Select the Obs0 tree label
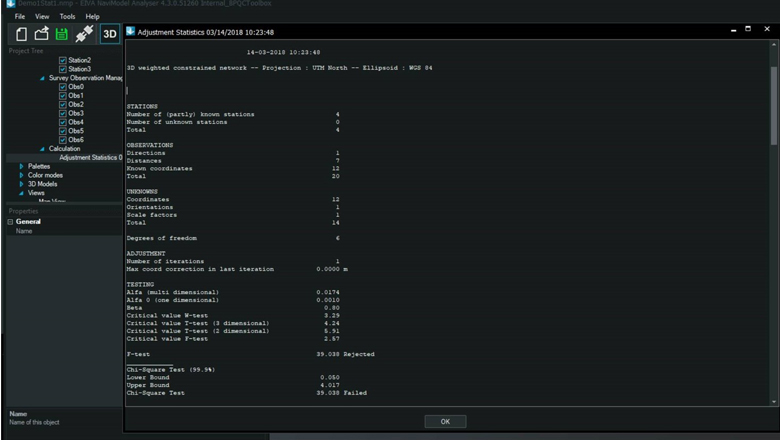The image size is (780, 440). click(76, 87)
